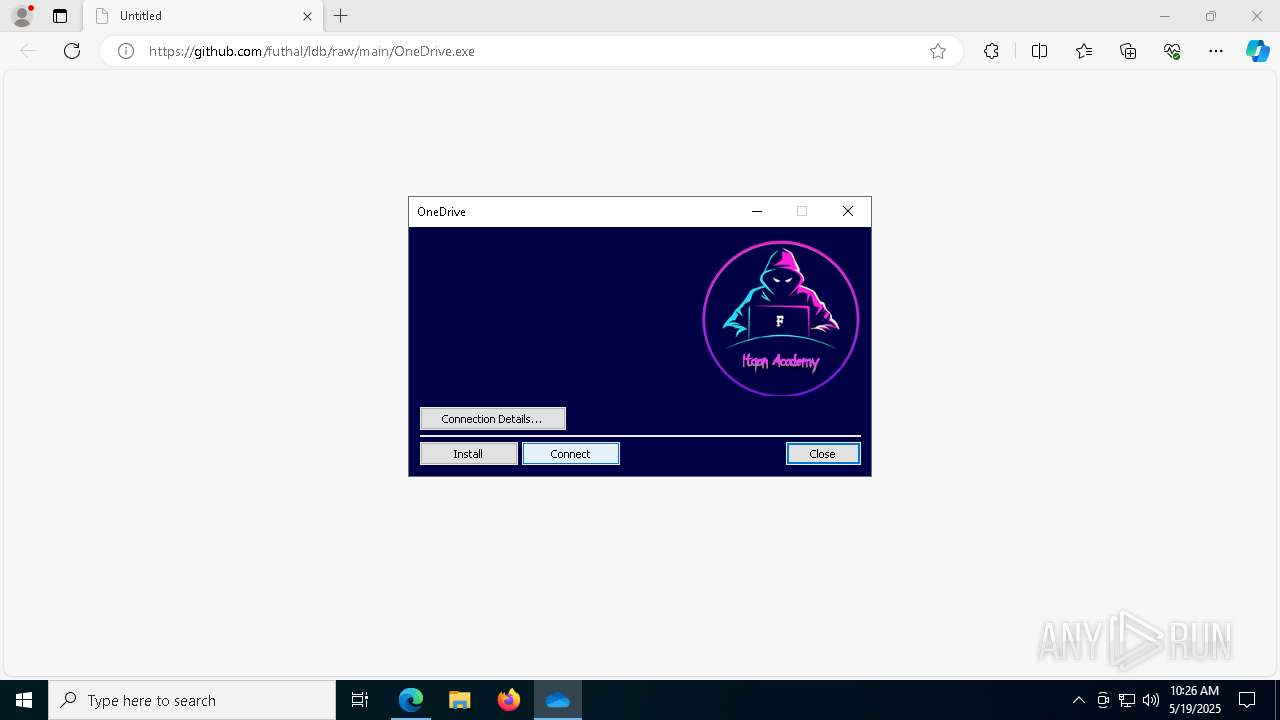
Task: Open the Windows Start menu
Action: (24, 700)
